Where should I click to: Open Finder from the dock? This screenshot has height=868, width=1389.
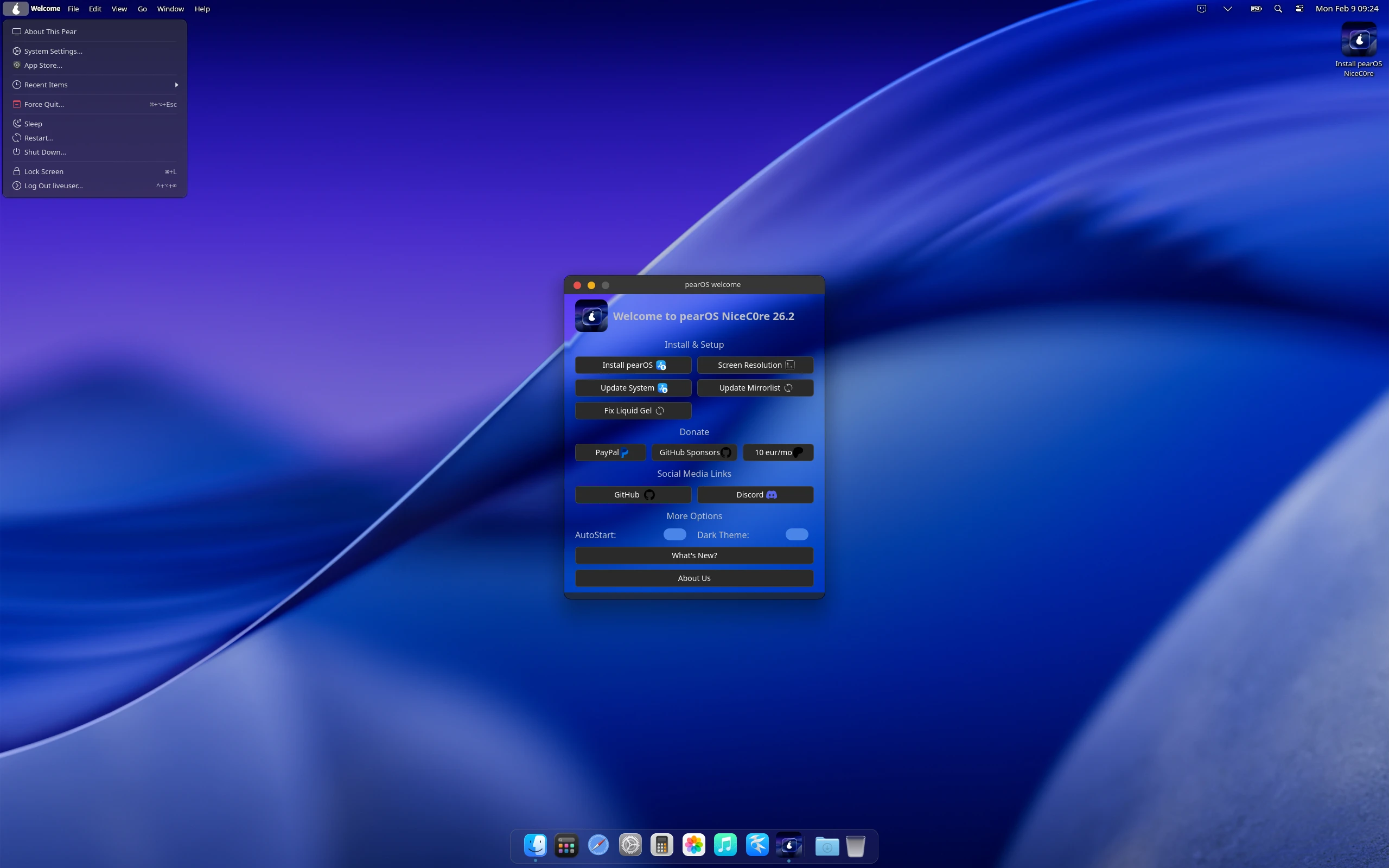tap(535, 845)
